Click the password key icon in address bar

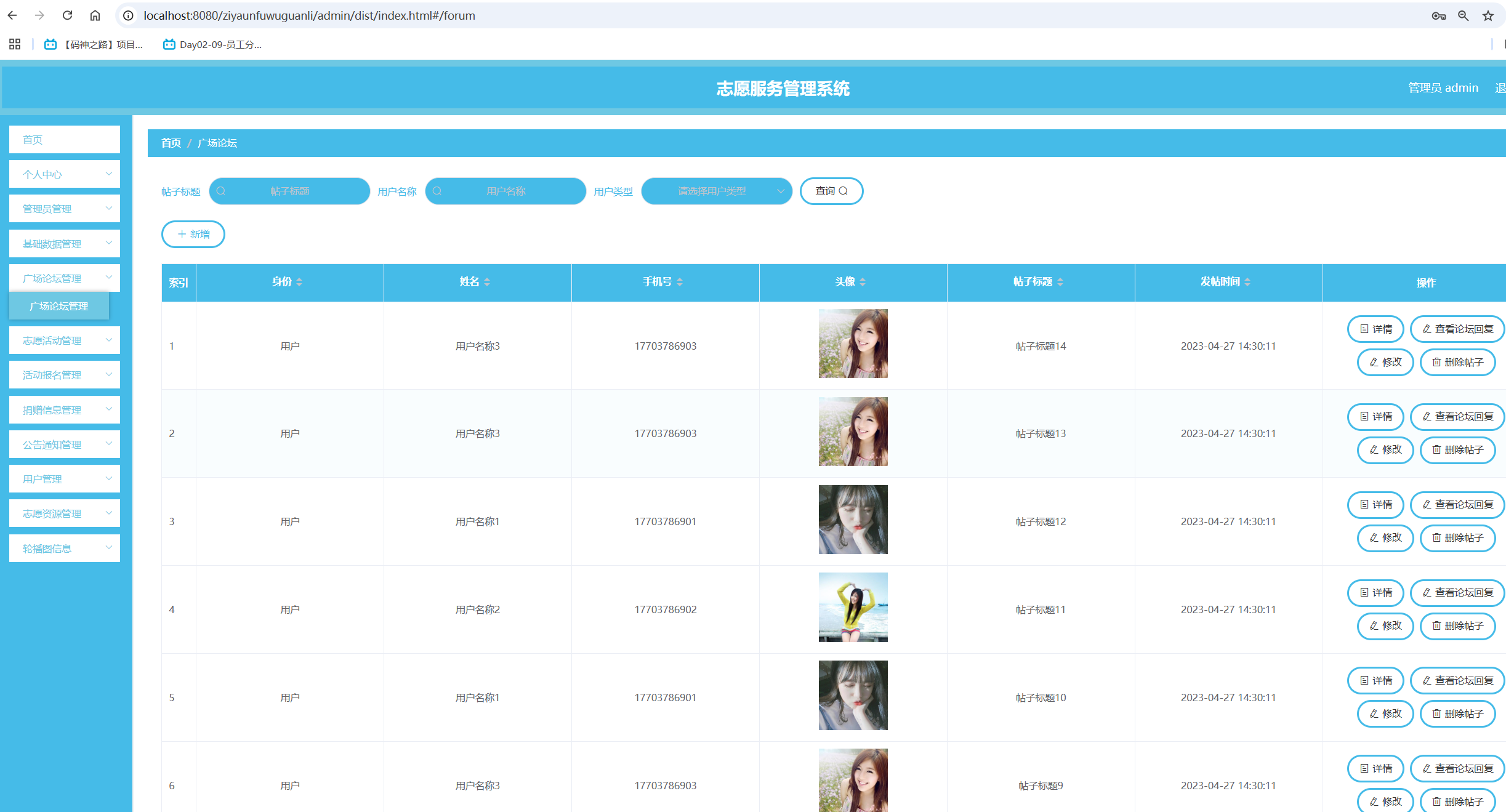point(1438,16)
